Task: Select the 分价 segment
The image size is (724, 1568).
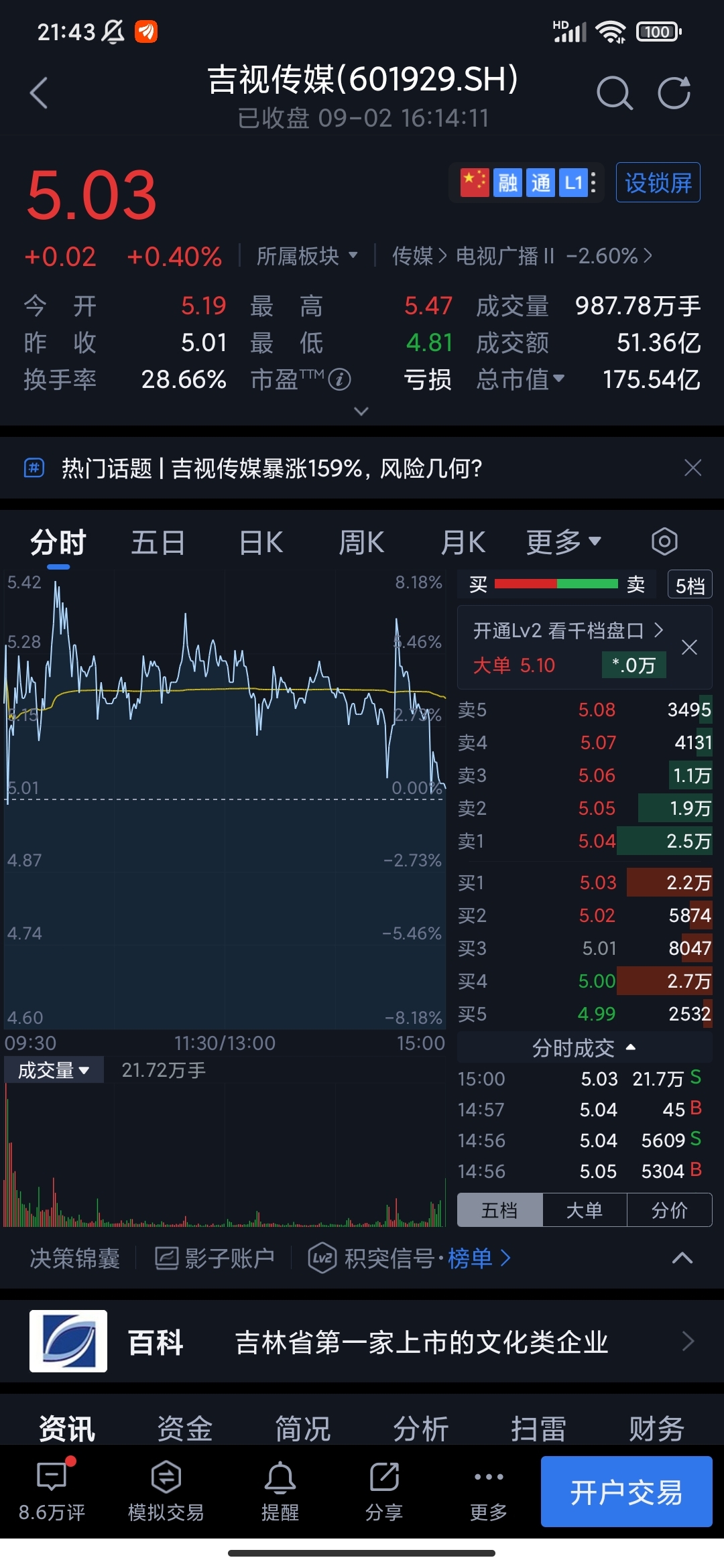Action: coord(670,1210)
